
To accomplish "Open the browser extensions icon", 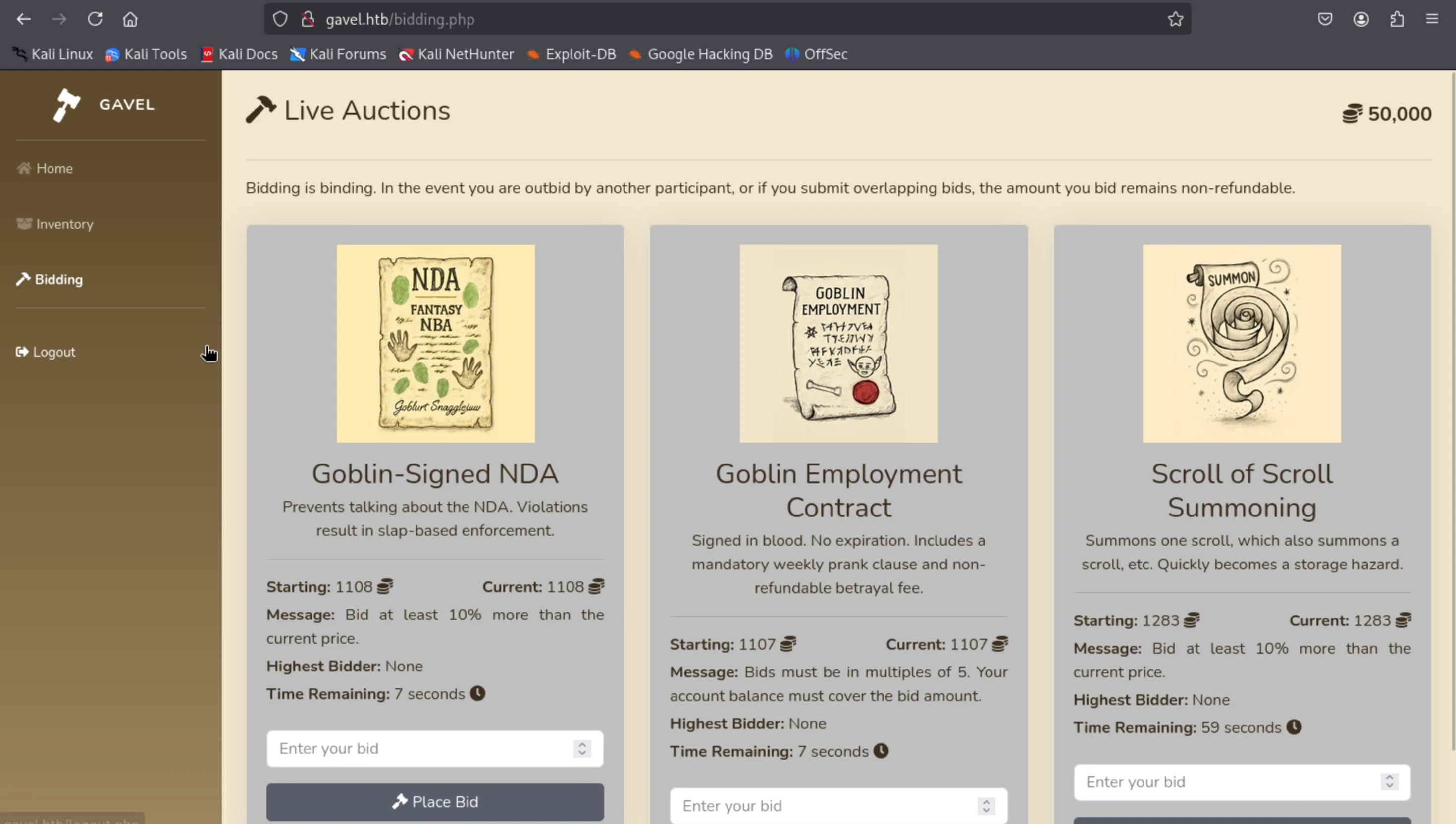I will pyautogui.click(x=1397, y=19).
